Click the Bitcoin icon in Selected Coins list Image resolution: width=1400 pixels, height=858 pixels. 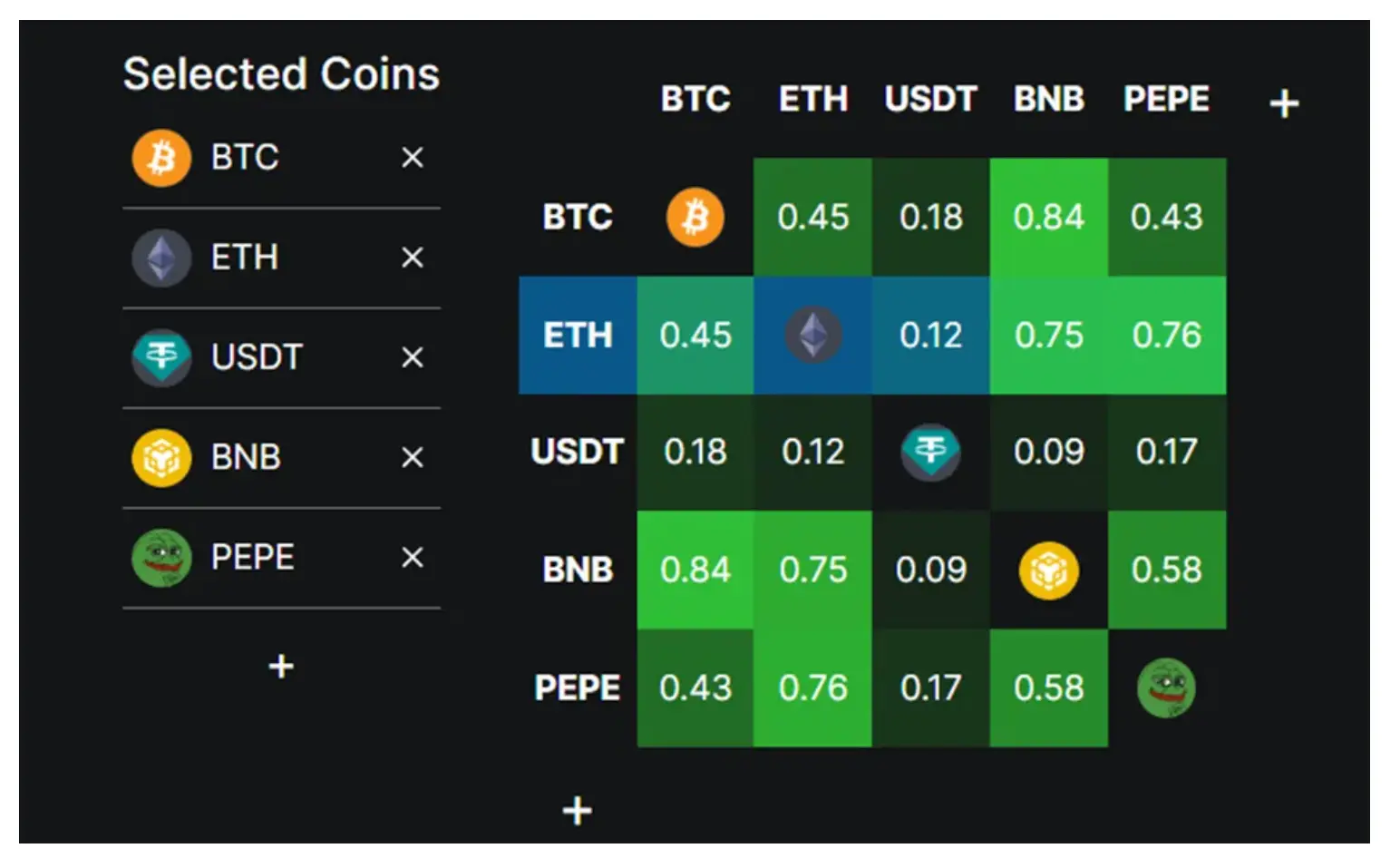coord(161,158)
